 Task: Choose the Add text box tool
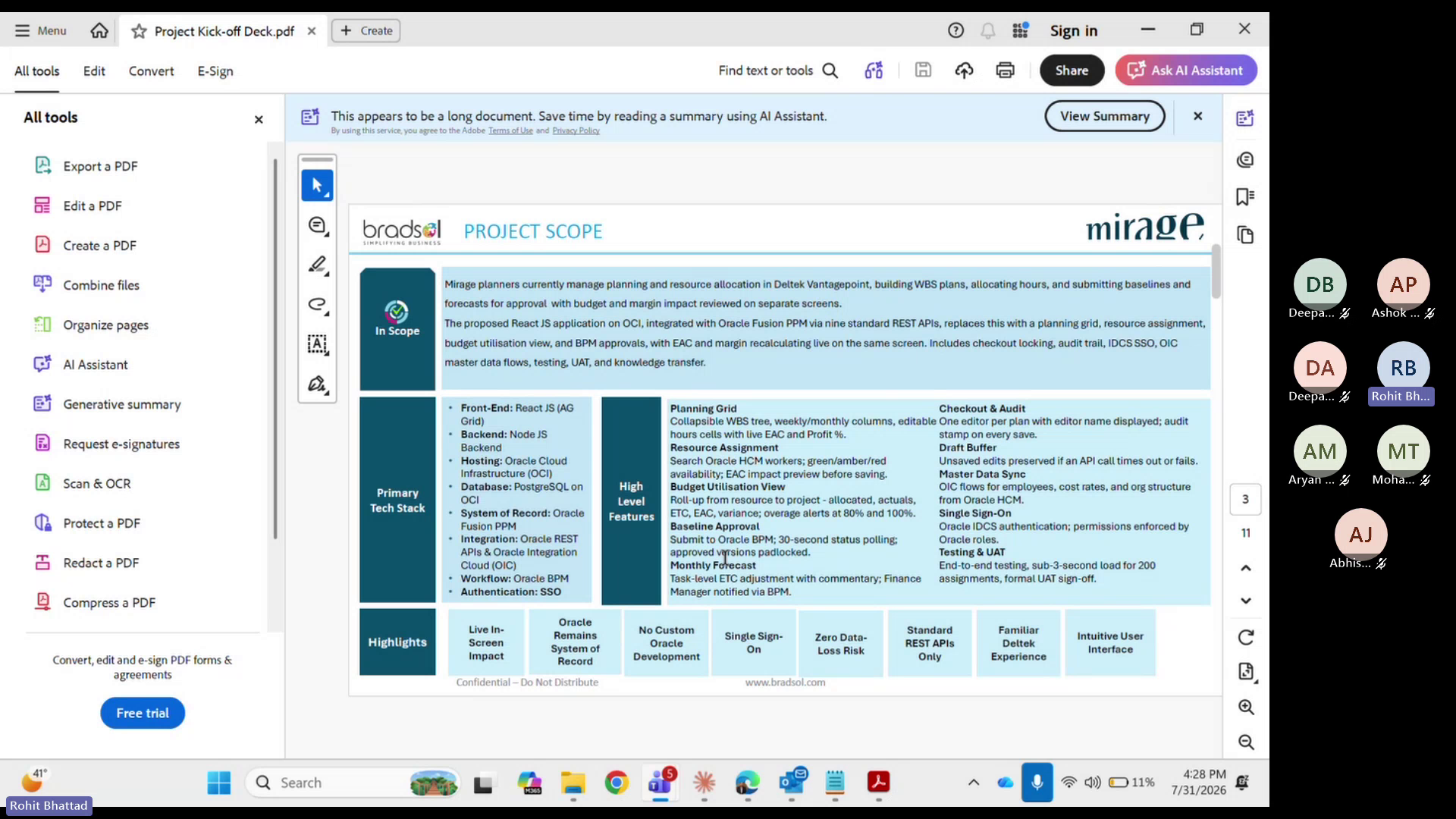coord(317,344)
